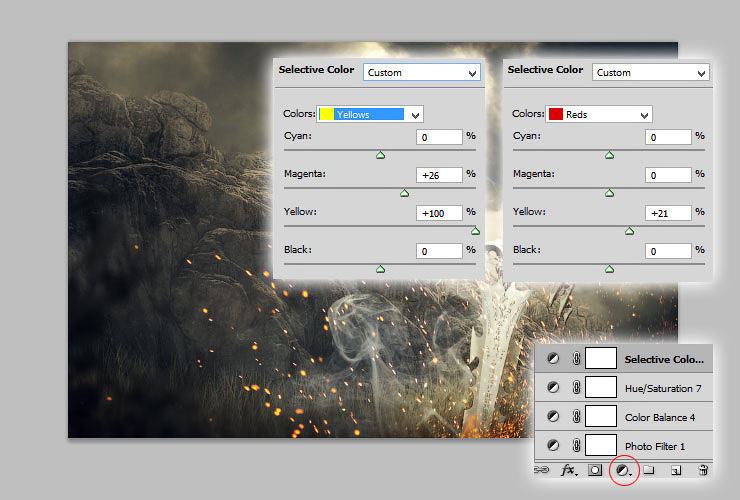Select the Hue/Saturation 7 layer name
This screenshot has width=740, height=500.
coord(663,389)
